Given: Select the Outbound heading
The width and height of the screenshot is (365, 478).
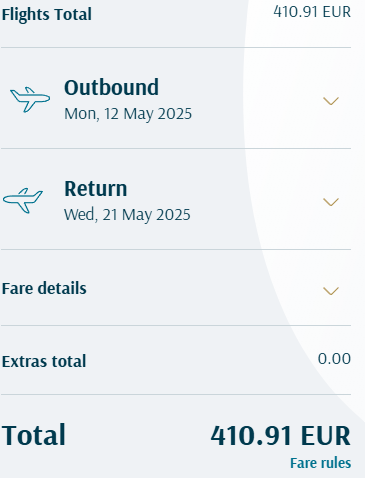Looking at the screenshot, I should (111, 88).
